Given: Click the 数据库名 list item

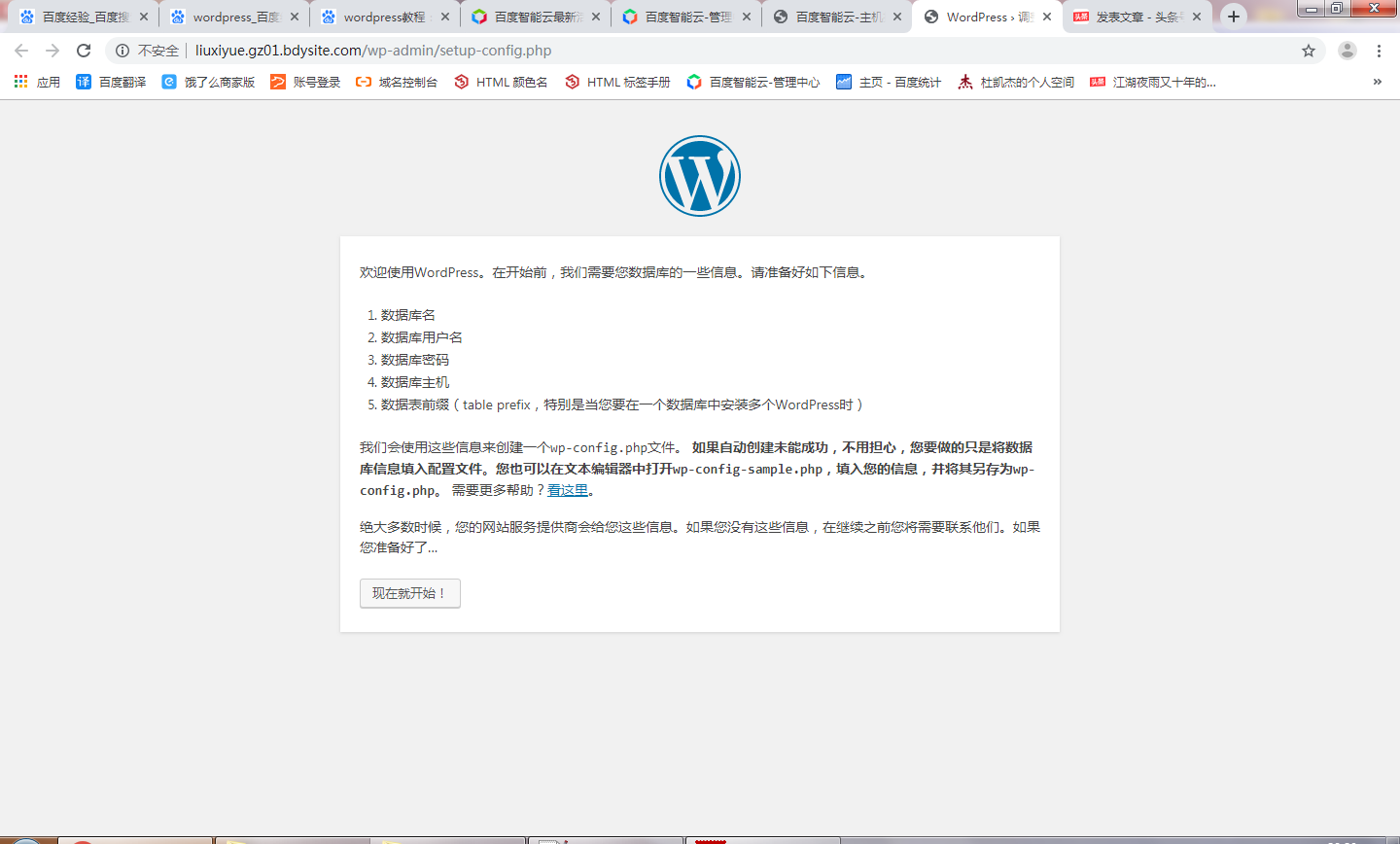Looking at the screenshot, I should coord(408,315).
